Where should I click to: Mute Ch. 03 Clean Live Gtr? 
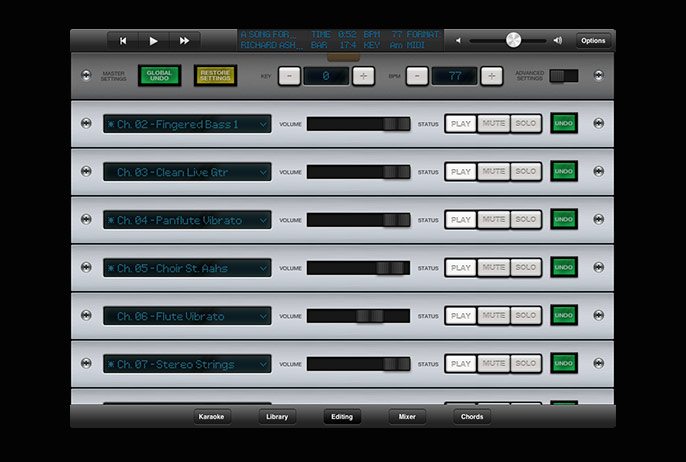point(494,172)
